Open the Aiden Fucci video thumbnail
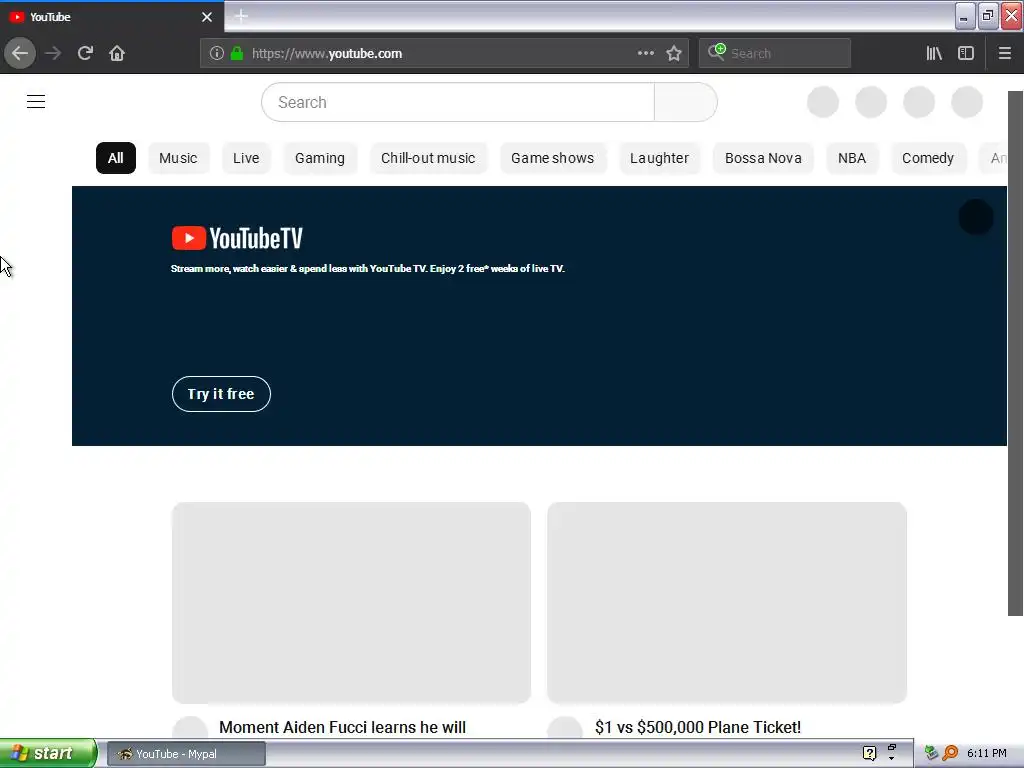 (x=351, y=603)
